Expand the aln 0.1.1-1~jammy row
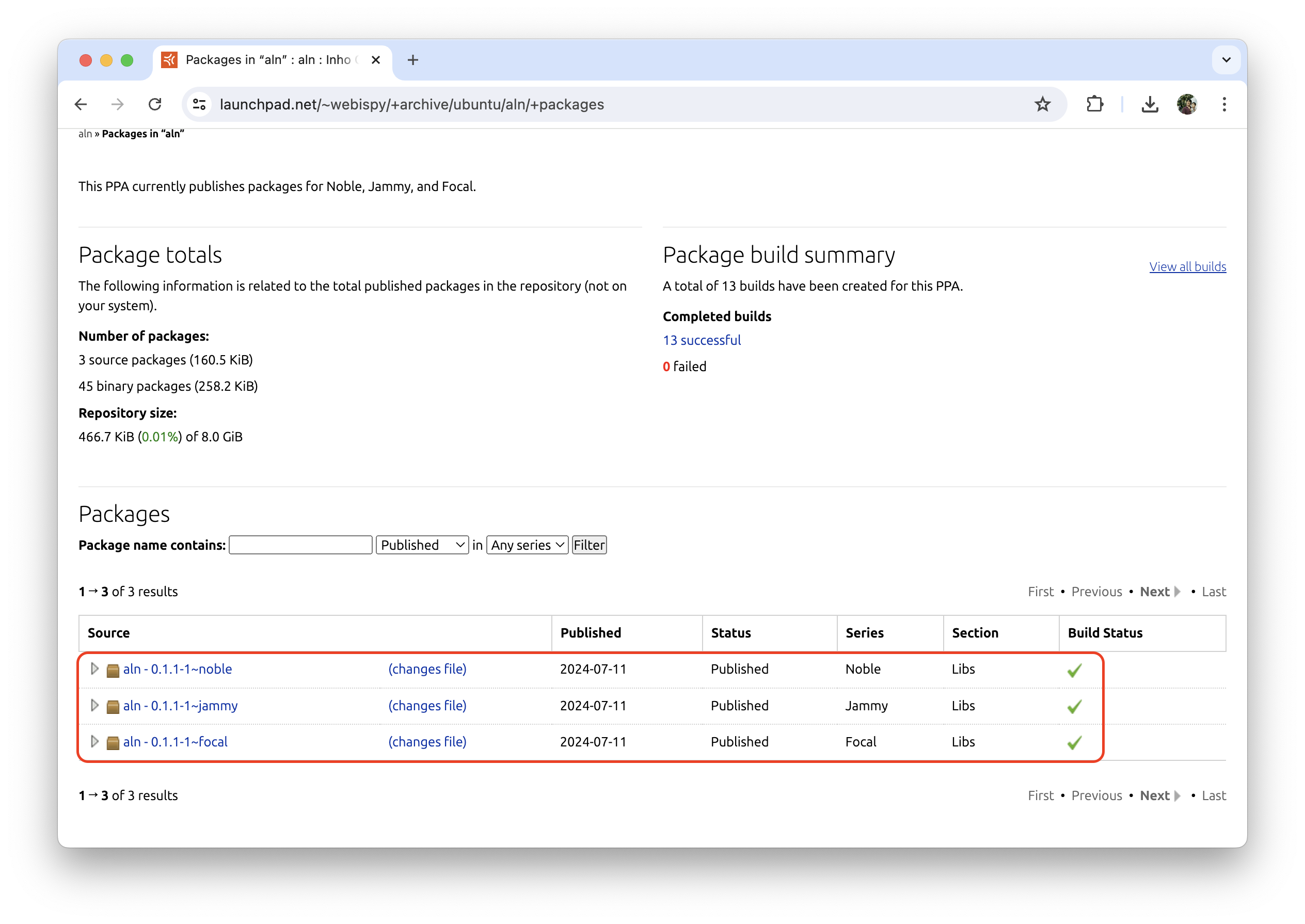 (94, 705)
